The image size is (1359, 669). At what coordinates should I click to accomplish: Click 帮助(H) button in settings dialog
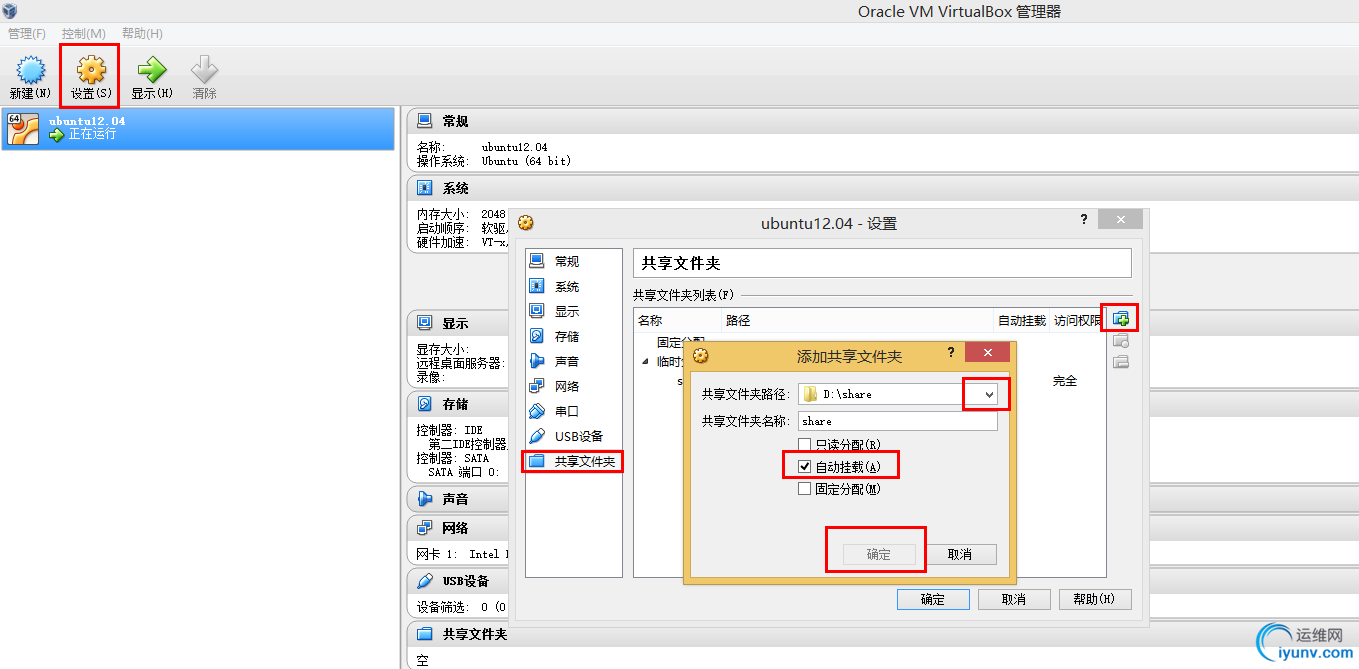1095,599
